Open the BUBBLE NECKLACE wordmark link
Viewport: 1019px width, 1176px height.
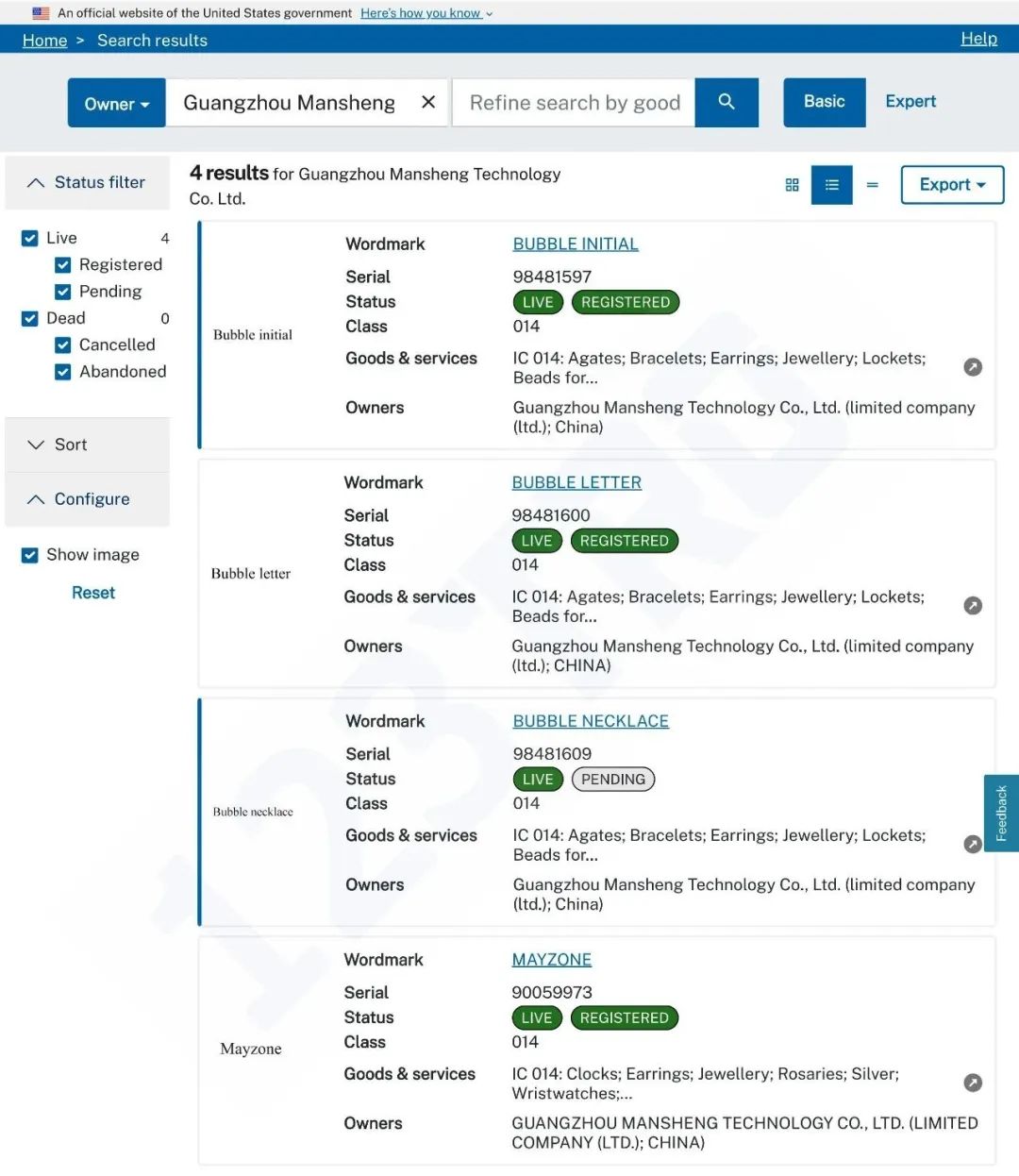point(591,721)
